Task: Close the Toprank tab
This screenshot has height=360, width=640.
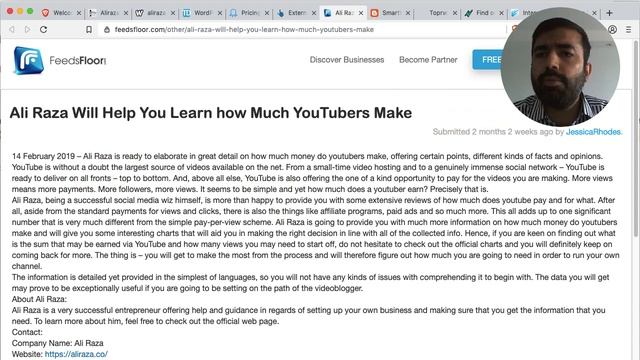Action: point(455,13)
